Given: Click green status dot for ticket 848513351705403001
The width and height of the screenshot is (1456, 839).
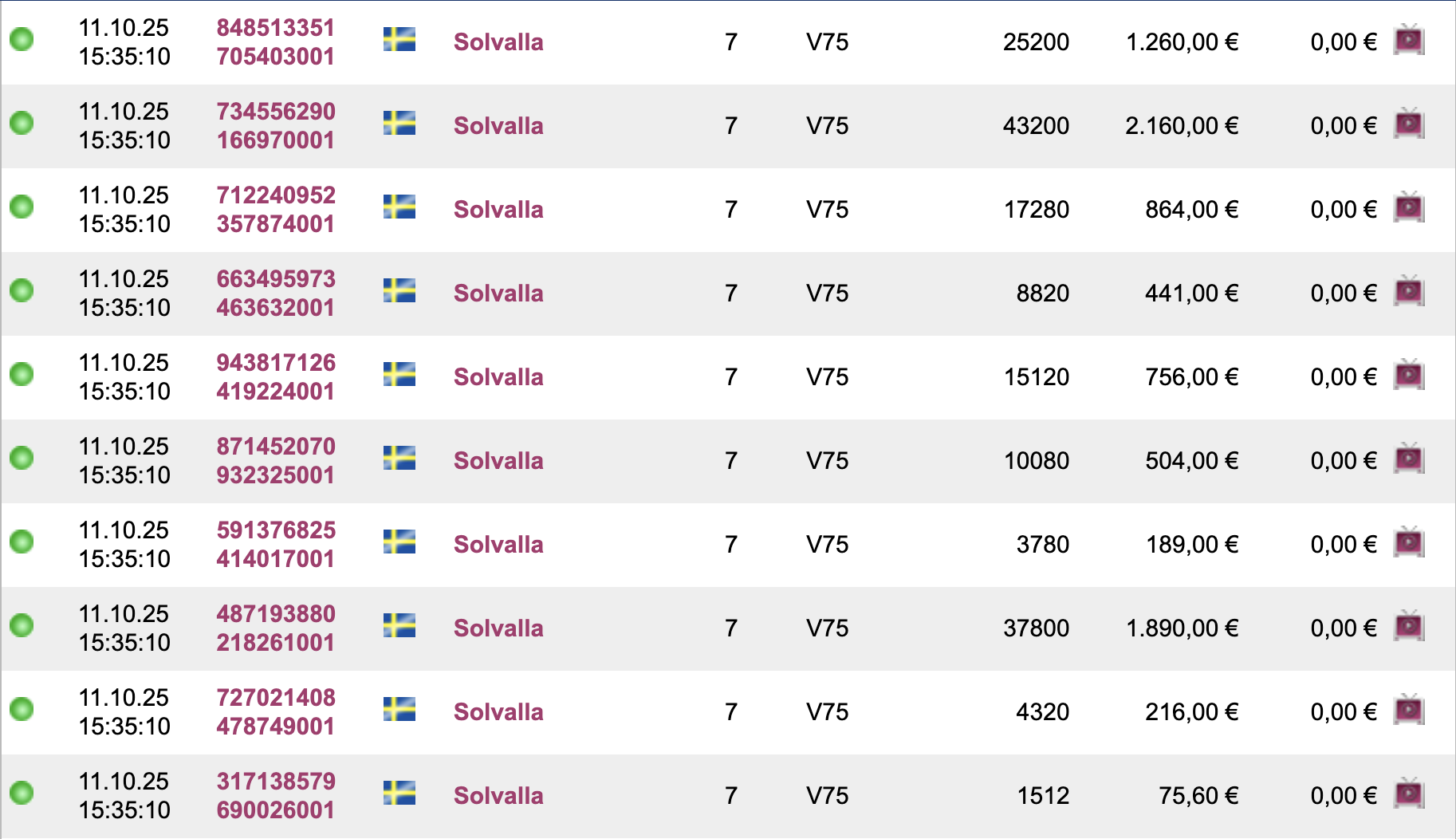Looking at the screenshot, I should point(22,38).
